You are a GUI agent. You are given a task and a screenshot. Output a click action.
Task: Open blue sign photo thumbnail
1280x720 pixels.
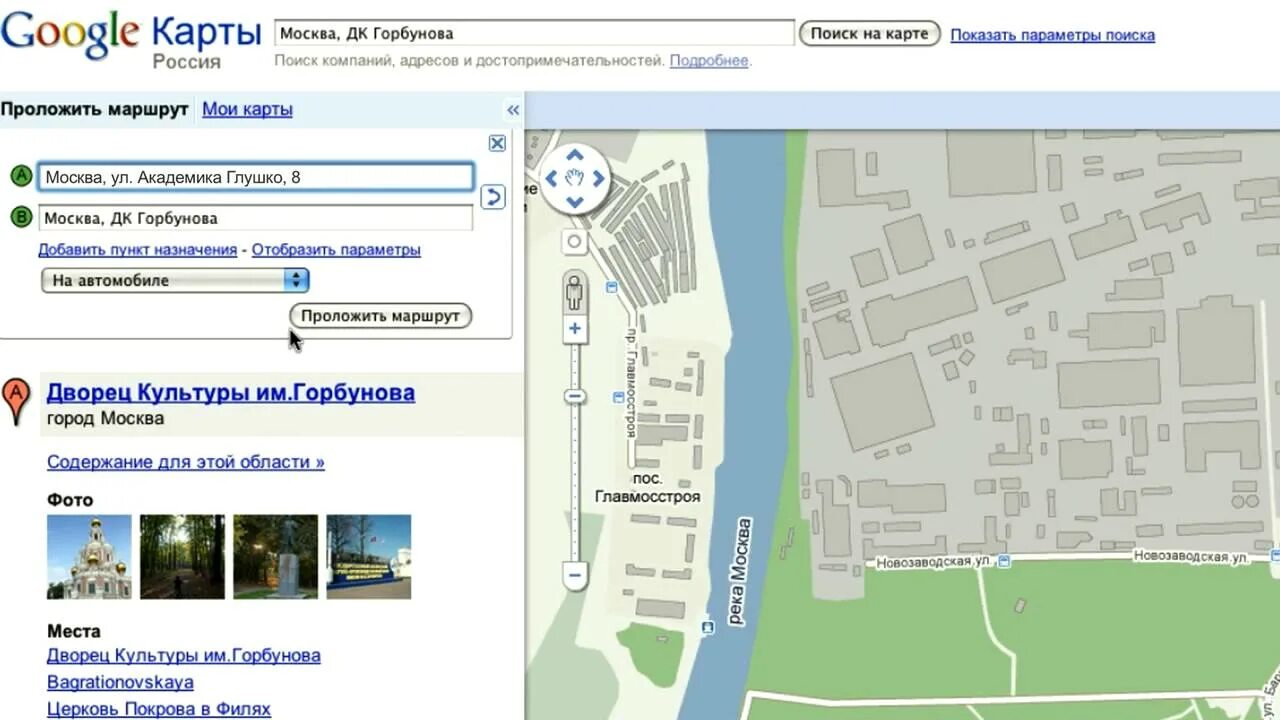tap(369, 557)
